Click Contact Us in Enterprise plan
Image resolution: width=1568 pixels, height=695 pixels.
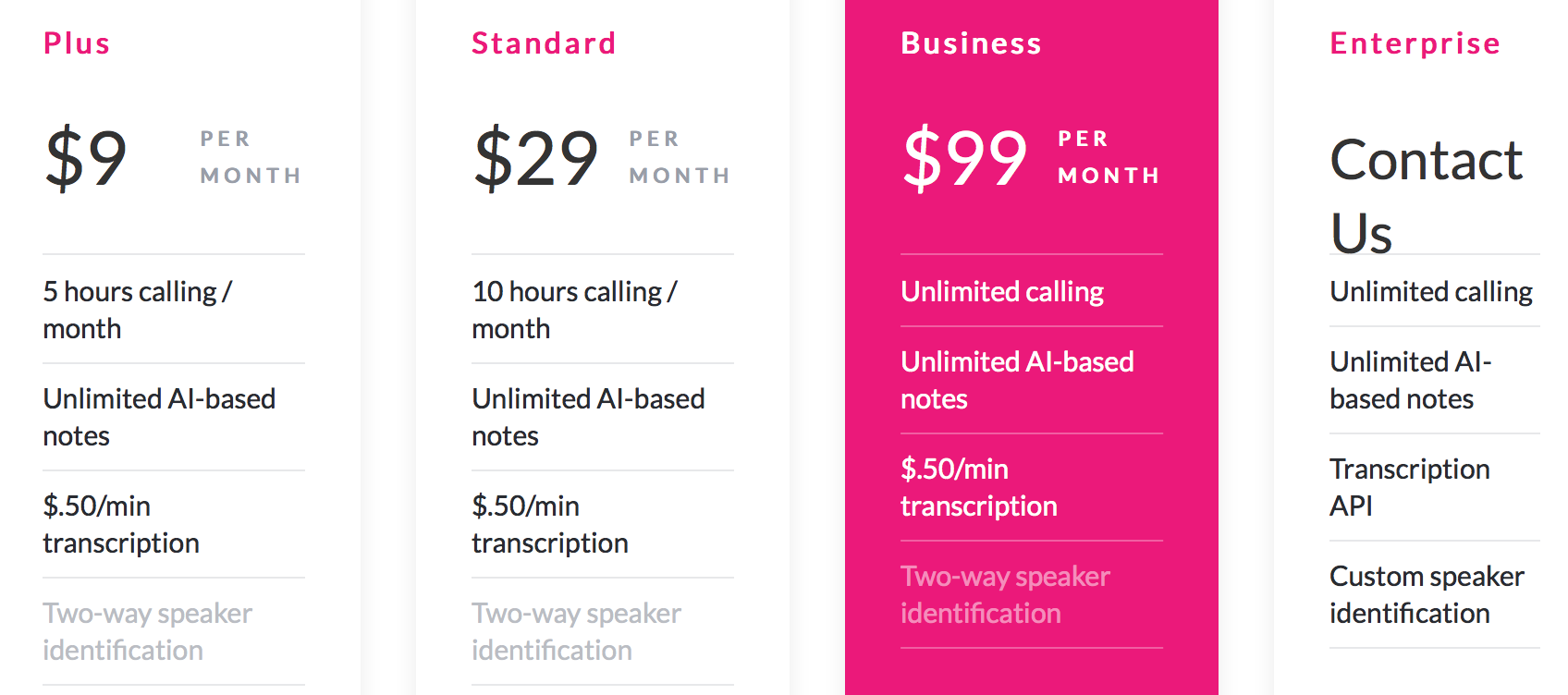click(x=1426, y=194)
